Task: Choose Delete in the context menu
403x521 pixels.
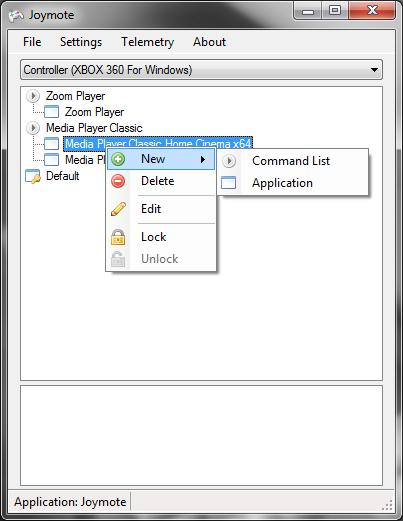Action: 161,181
